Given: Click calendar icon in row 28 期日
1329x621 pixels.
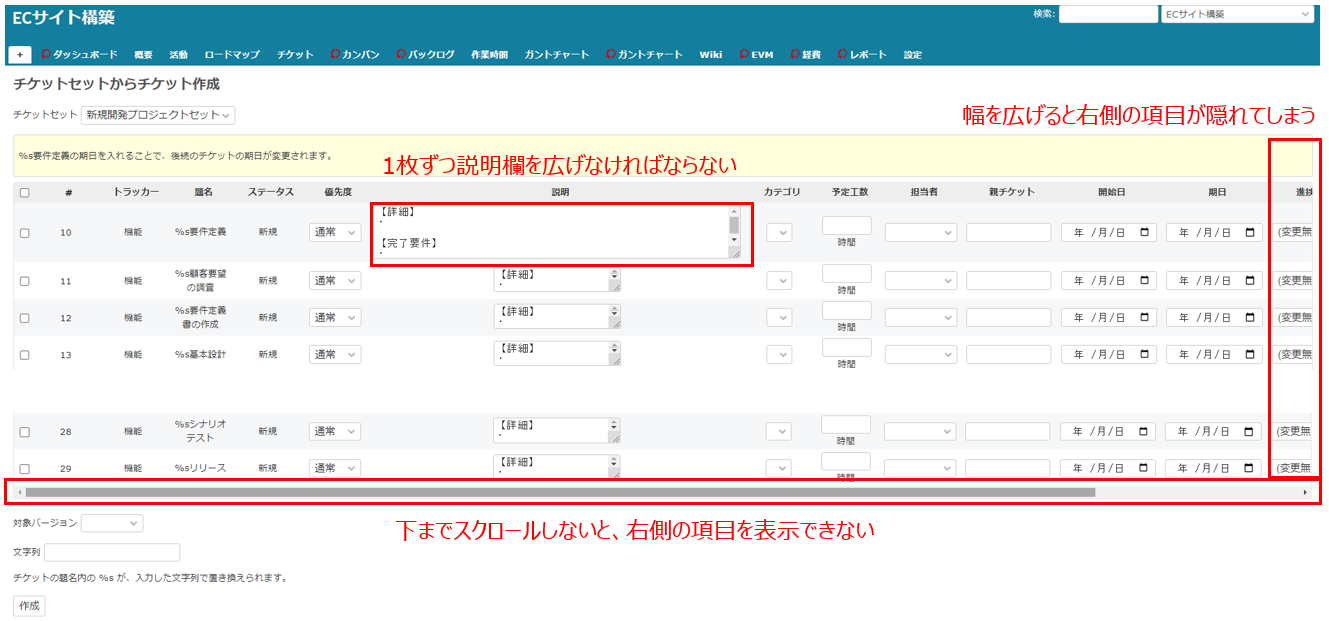Looking at the screenshot, I should click(x=1250, y=432).
